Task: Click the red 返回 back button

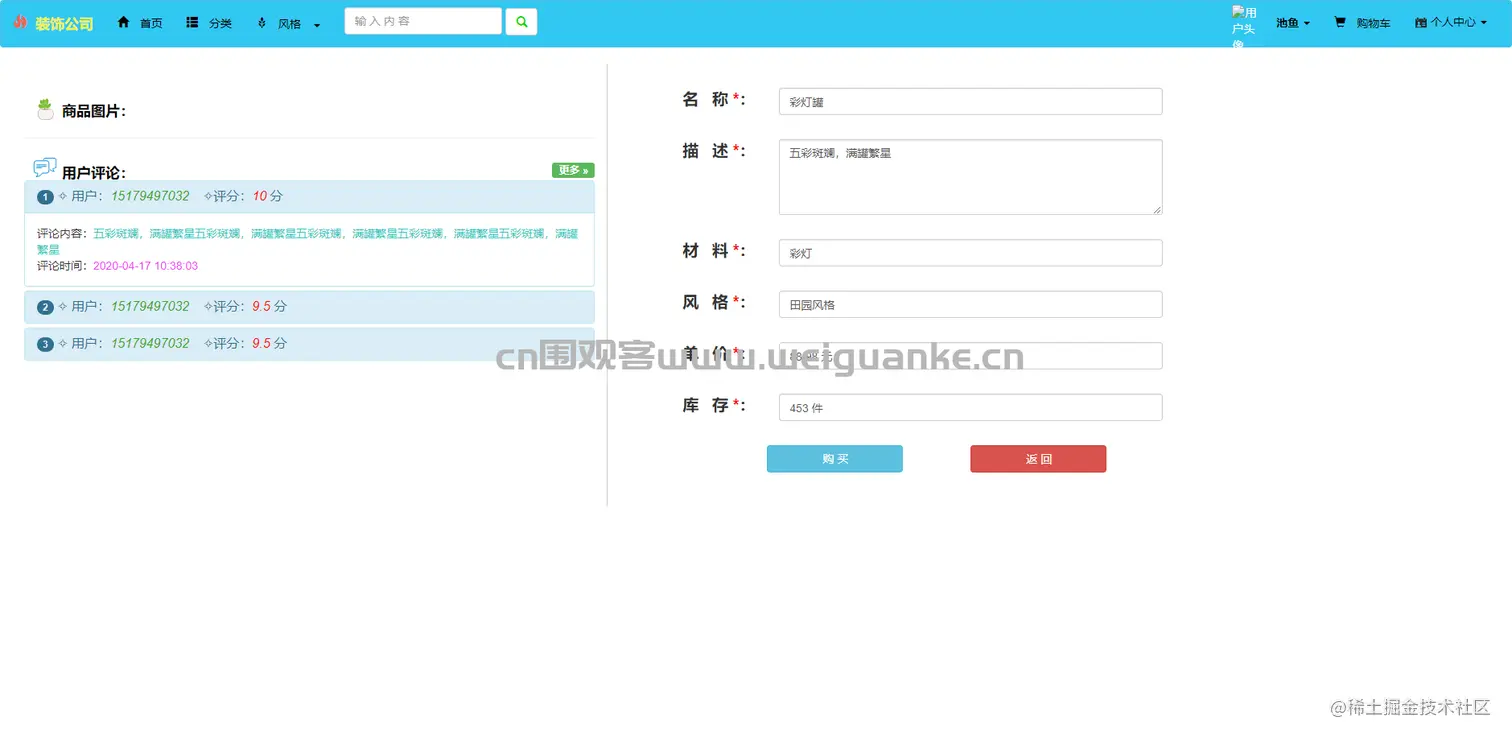Action: [1038, 459]
